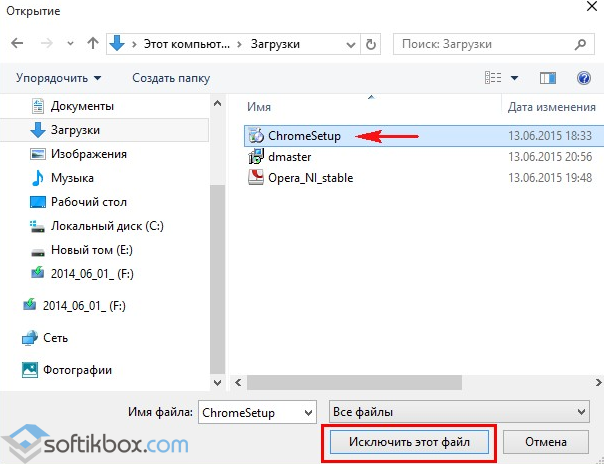Select the dmaster file

click(288, 157)
